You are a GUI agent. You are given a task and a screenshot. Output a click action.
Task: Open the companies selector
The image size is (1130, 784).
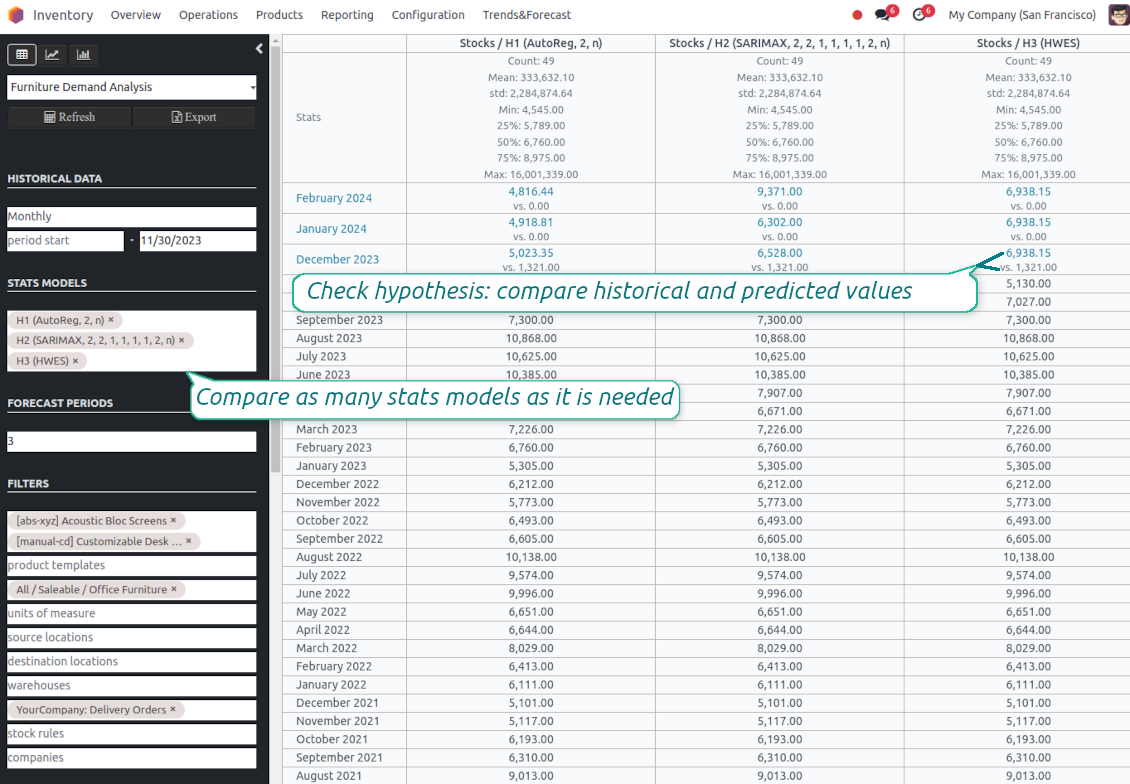click(132, 757)
